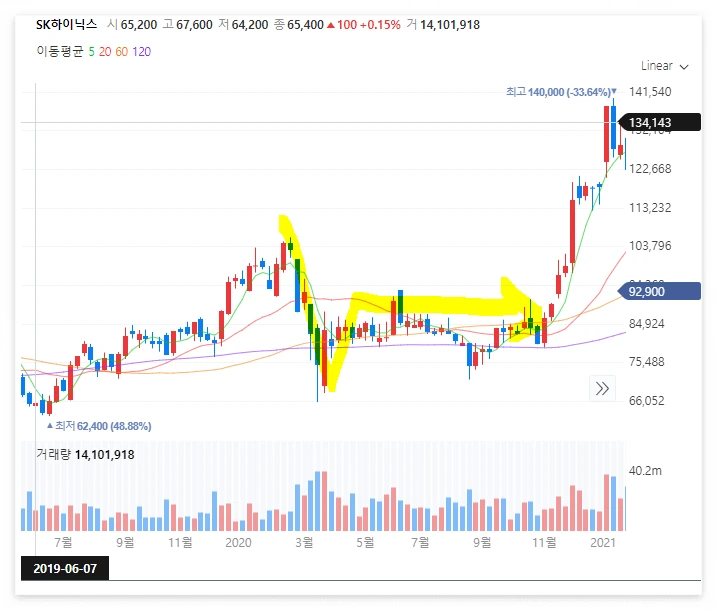717x610 pixels.
Task: Click the 122,668 price axis label
Action: click(650, 169)
